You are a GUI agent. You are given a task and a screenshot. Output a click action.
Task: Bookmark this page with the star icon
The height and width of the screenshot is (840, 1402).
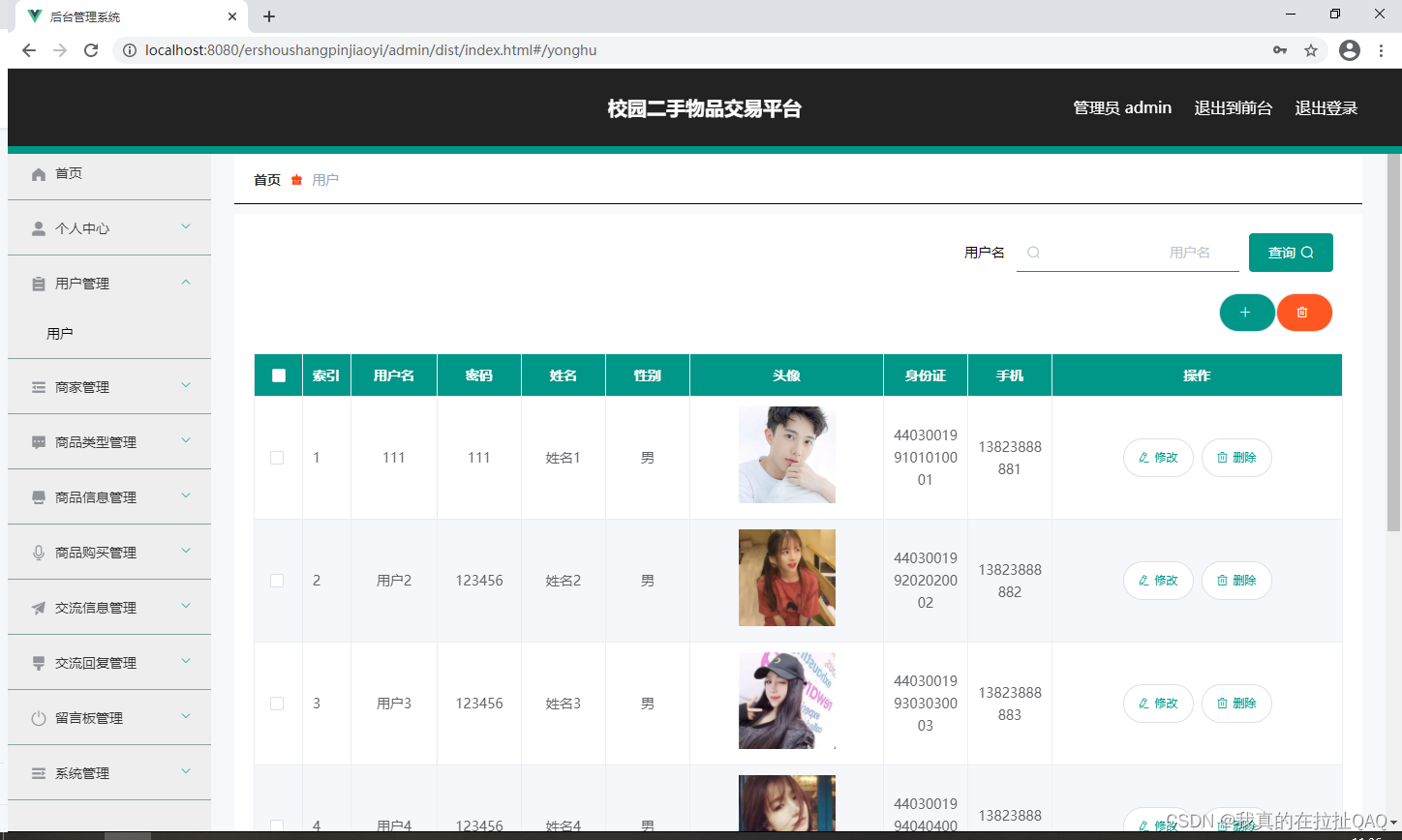pos(1311,50)
